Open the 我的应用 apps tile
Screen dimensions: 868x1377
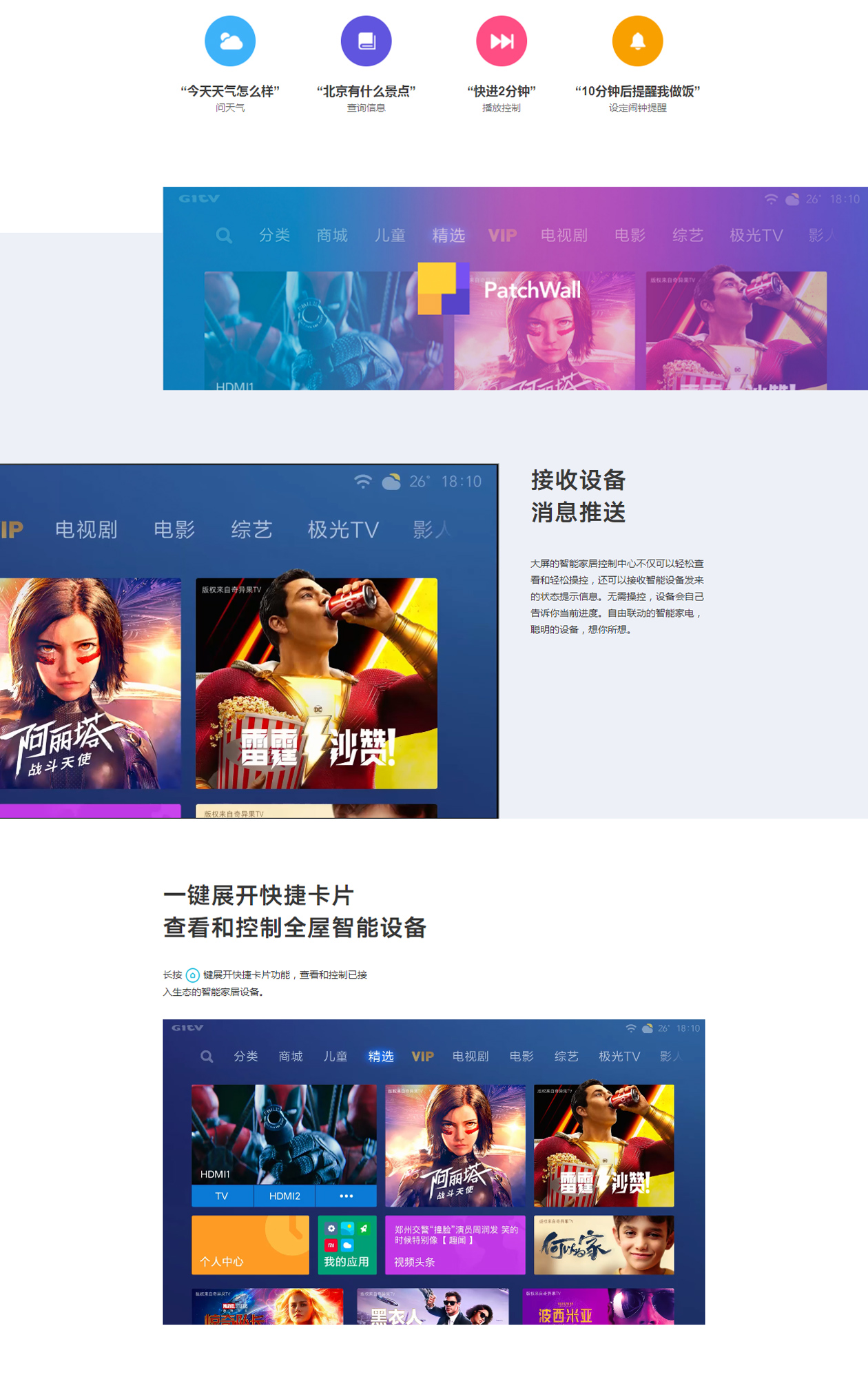[x=347, y=1245]
